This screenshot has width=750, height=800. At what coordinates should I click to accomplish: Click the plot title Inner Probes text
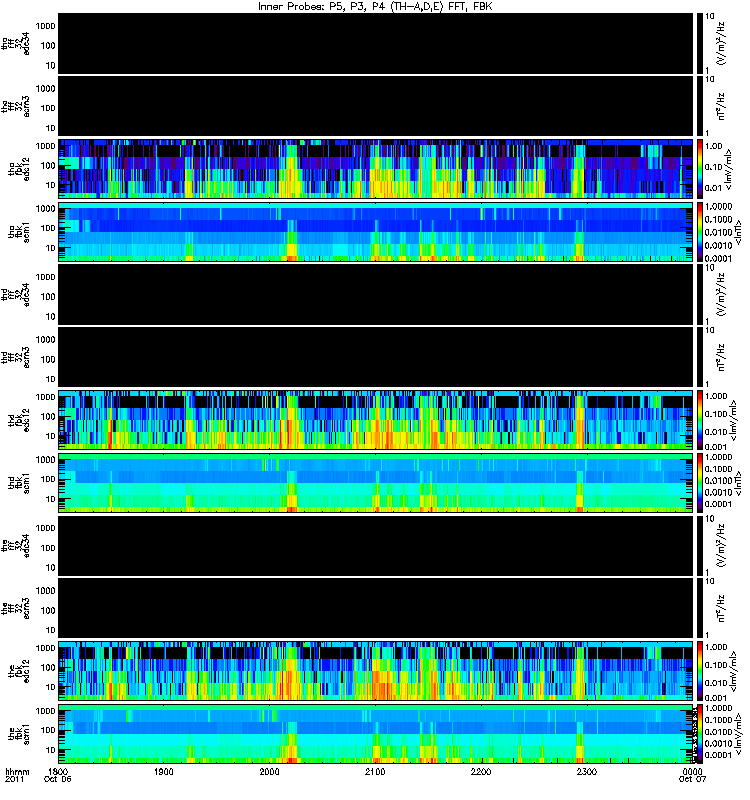[x=291, y=6]
